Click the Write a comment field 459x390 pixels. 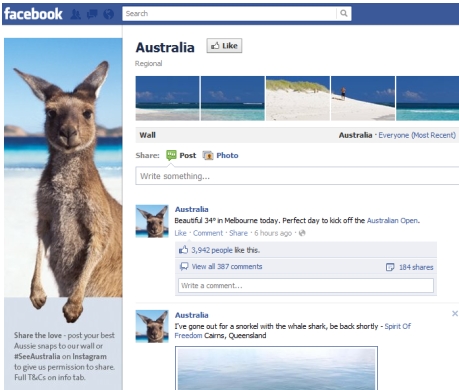coord(306,286)
